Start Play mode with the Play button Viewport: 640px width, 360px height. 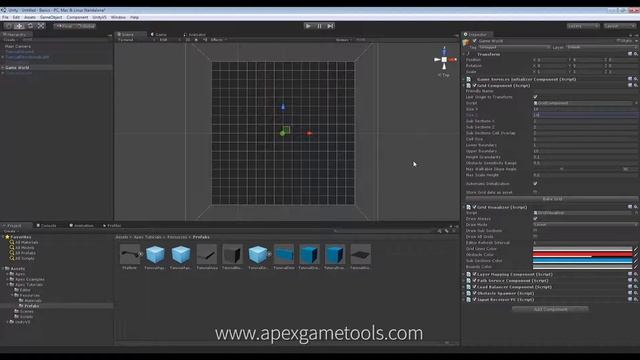[x=308, y=26]
